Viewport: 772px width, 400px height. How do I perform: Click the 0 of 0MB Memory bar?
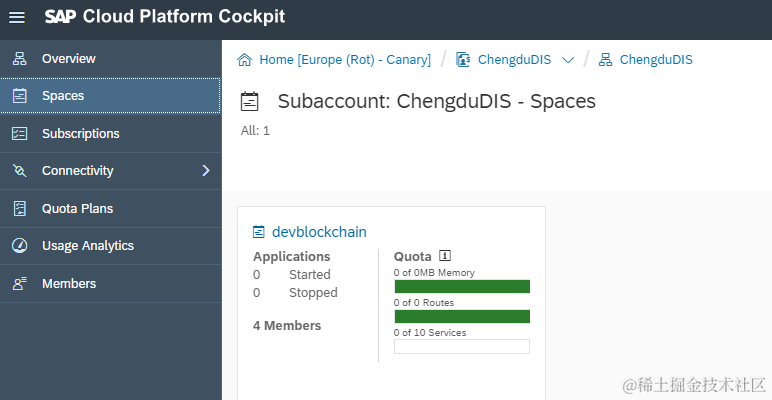pyautogui.click(x=462, y=286)
